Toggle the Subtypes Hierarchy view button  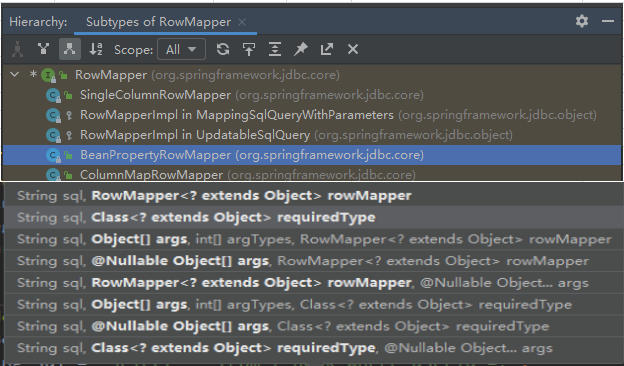(70, 49)
